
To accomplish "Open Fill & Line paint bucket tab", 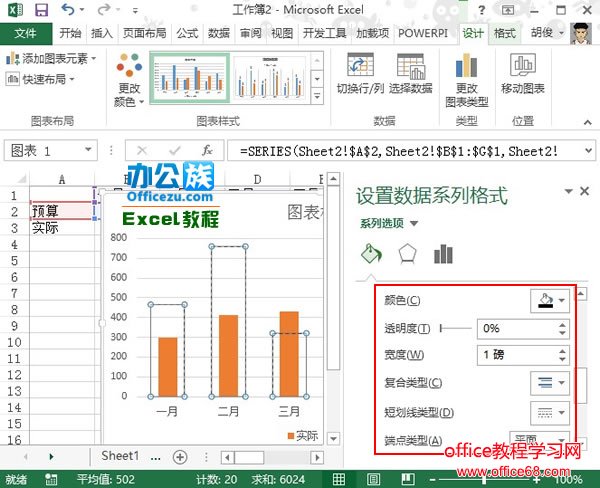I will (371, 253).
